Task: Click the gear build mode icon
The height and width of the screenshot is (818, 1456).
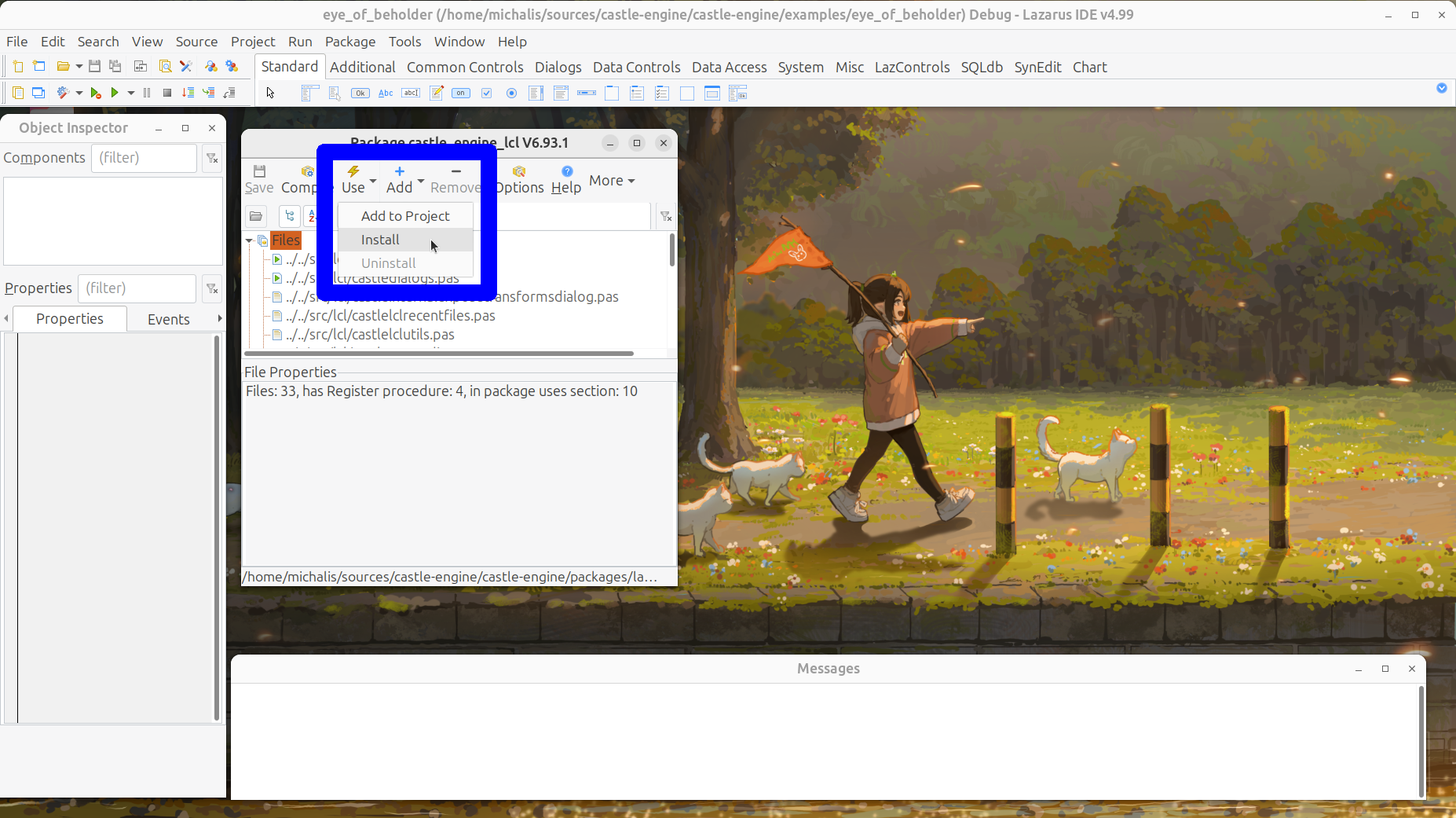Action: (x=64, y=93)
